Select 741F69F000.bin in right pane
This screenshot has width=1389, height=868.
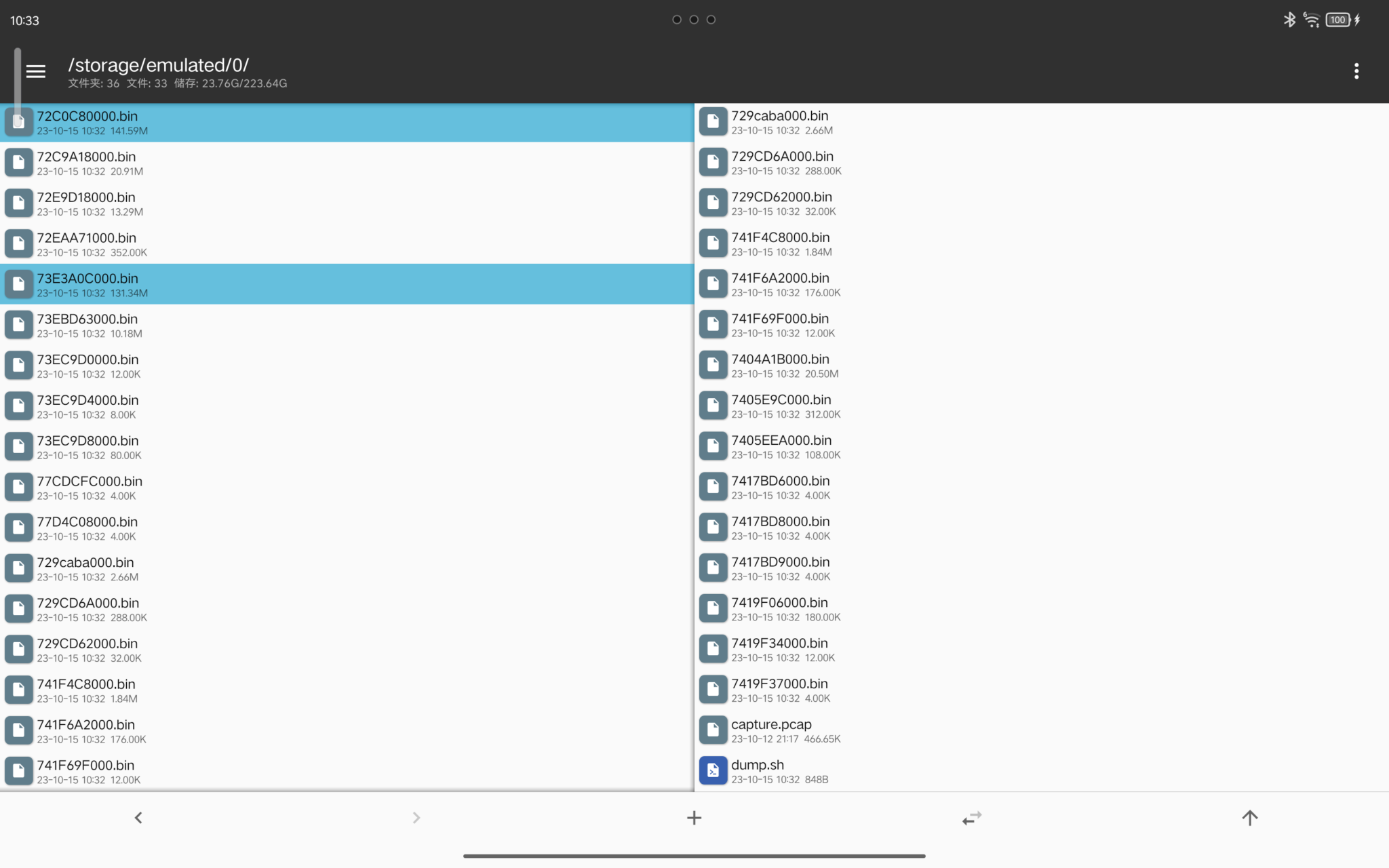coord(1042,325)
